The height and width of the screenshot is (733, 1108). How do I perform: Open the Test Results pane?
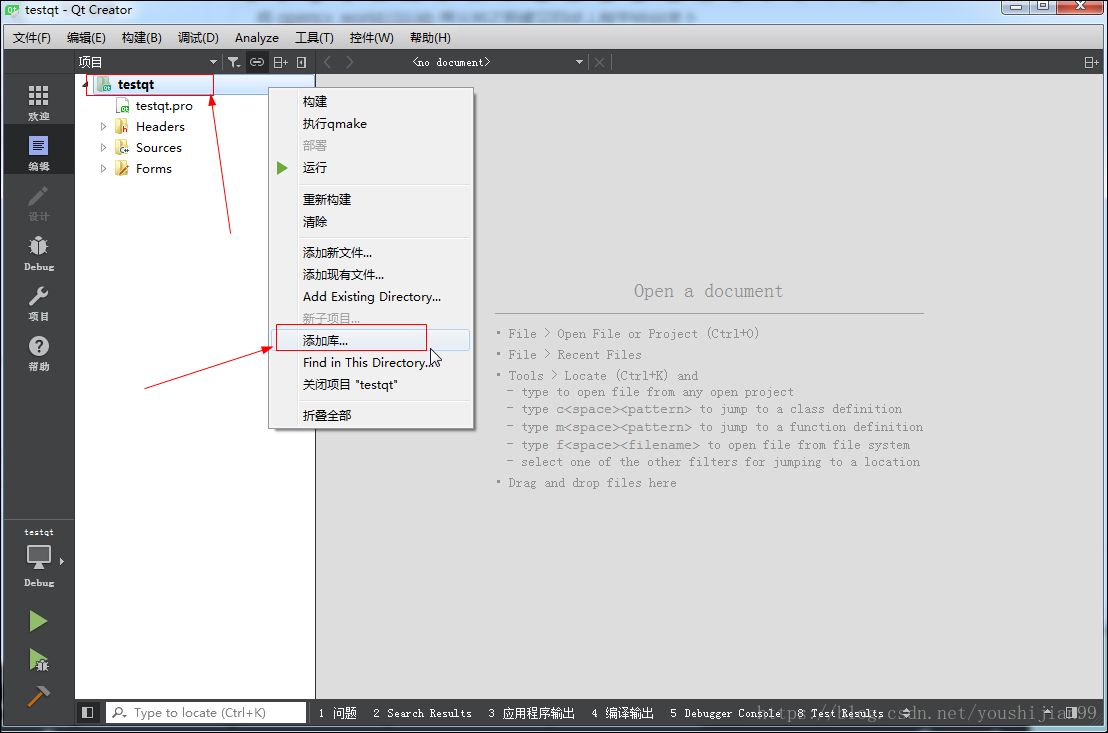[x=840, y=713]
